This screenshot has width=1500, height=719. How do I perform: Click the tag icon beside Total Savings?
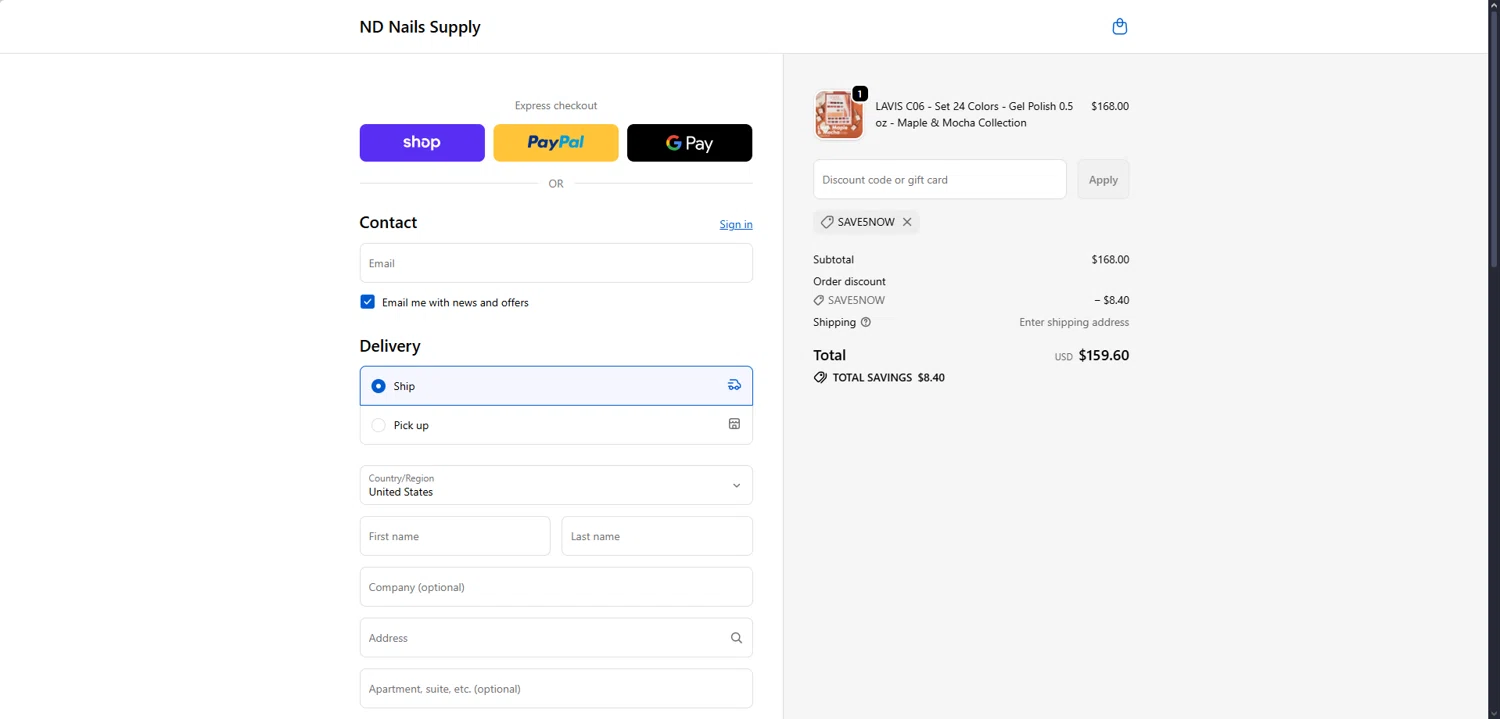pyautogui.click(x=820, y=378)
